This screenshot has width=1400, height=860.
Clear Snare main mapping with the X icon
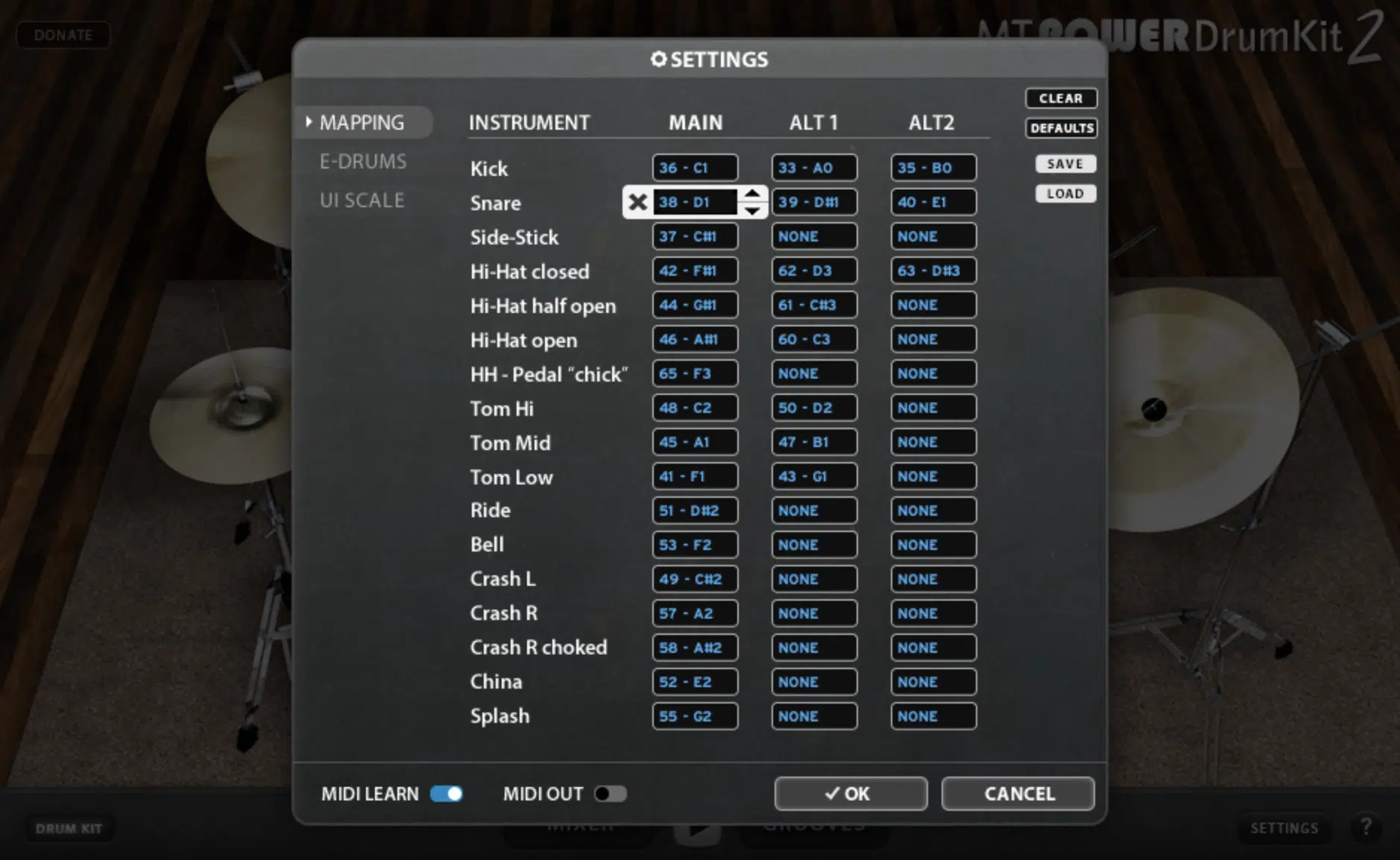click(637, 202)
